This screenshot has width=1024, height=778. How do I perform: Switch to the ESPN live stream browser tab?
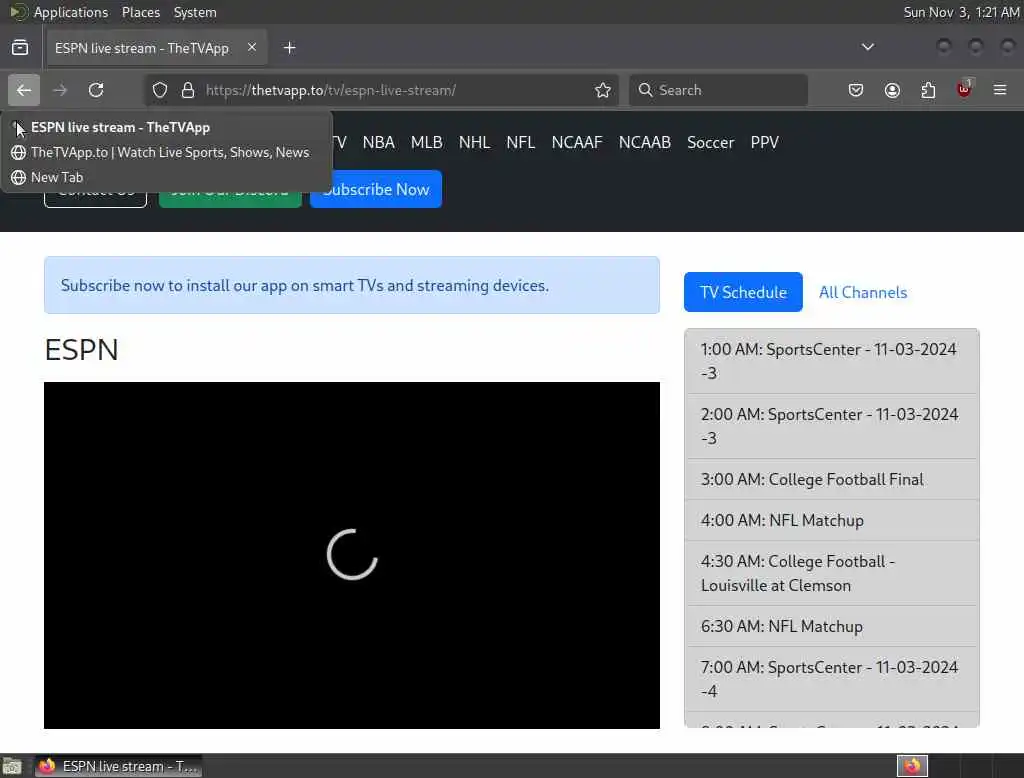(157, 48)
